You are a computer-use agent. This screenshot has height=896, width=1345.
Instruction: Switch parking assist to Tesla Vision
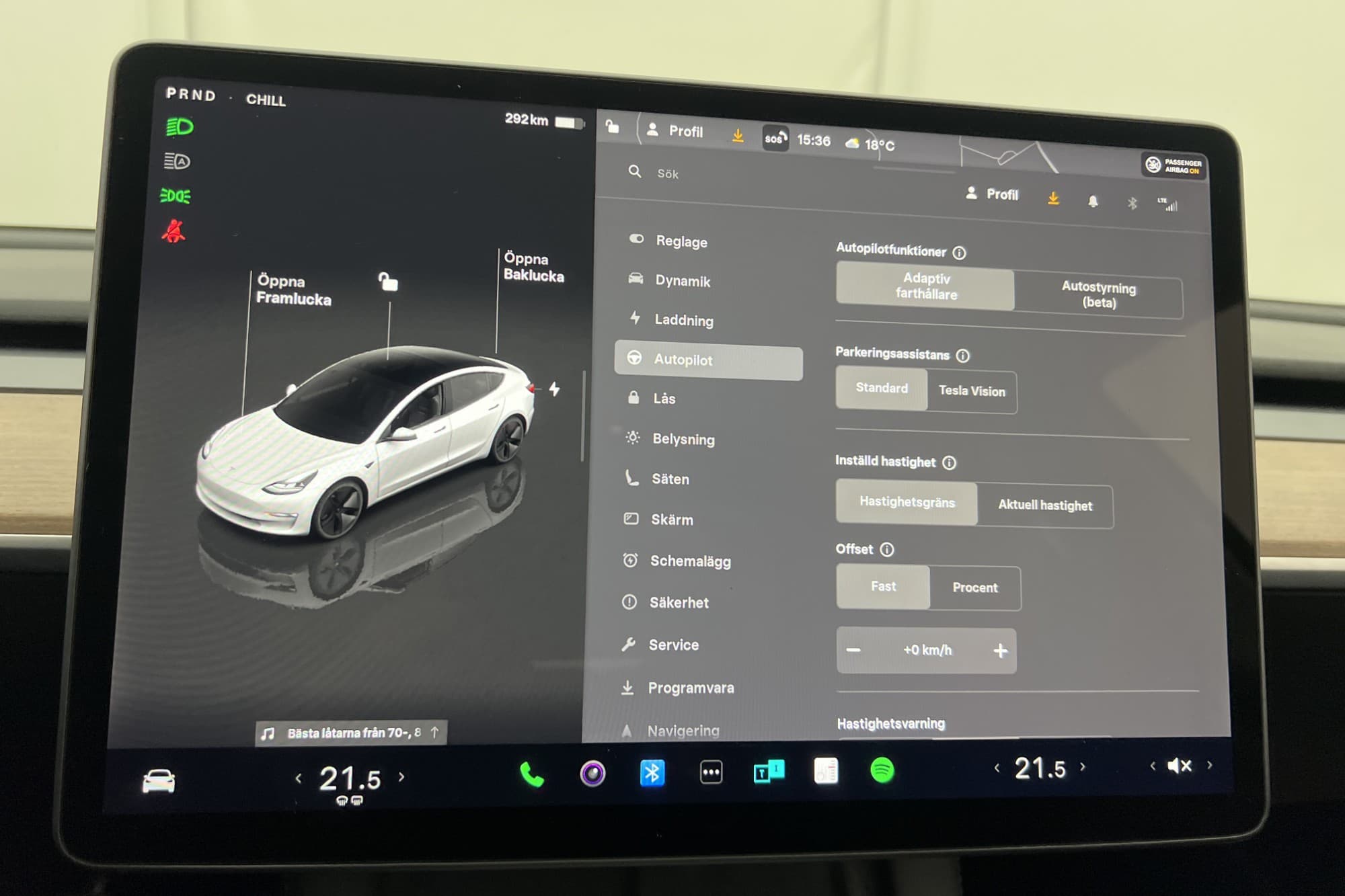coord(971,391)
